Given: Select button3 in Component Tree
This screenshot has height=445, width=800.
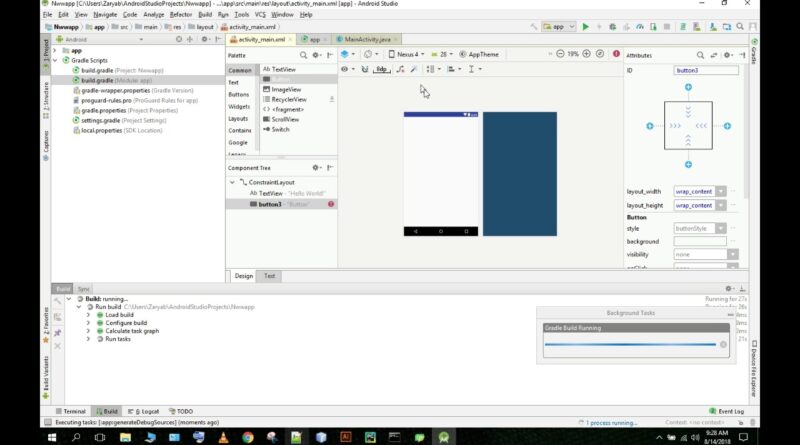Looking at the screenshot, I should coord(281,204).
